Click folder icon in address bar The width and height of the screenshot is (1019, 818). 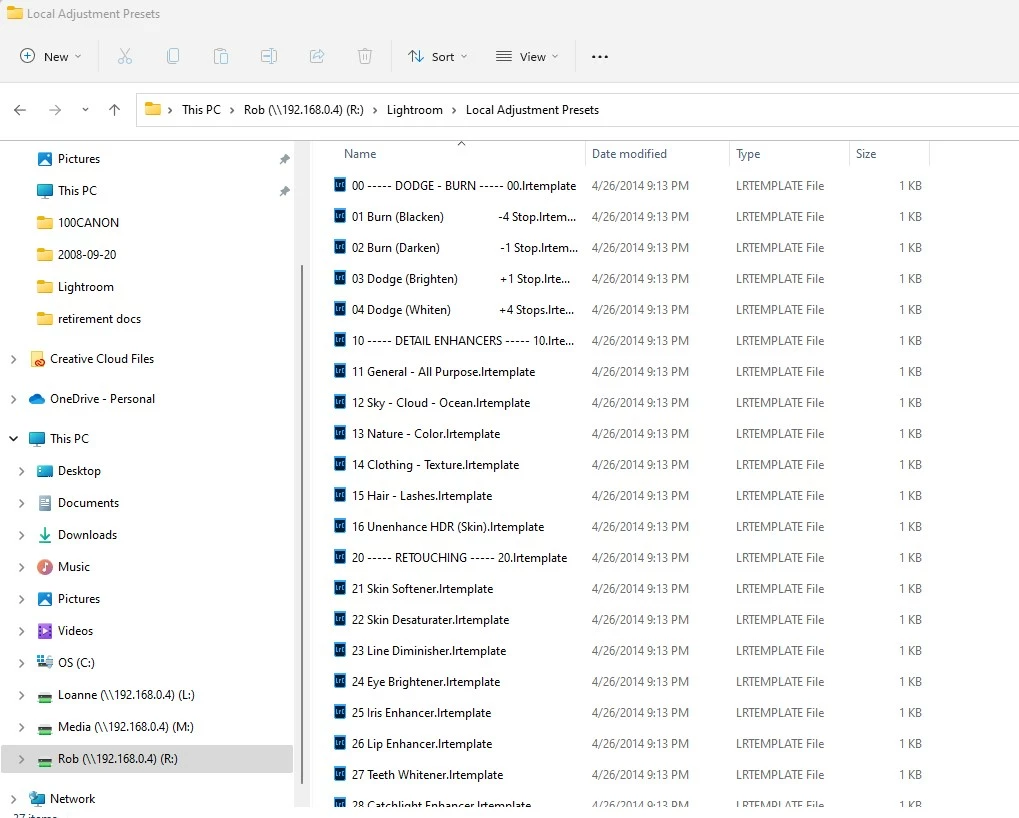tap(153, 109)
